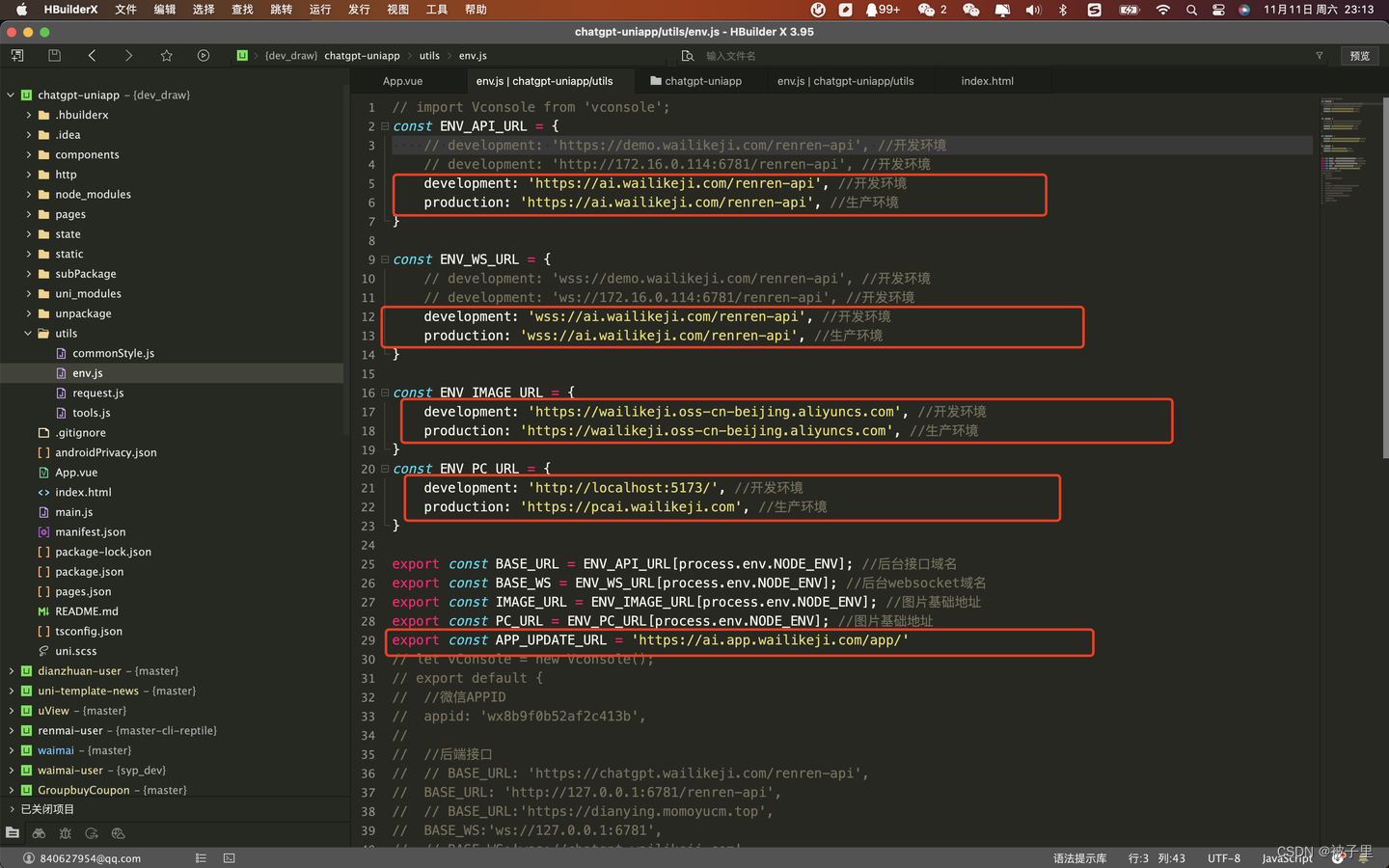
Task: Click the filter funnel icon
Action: click(1320, 56)
